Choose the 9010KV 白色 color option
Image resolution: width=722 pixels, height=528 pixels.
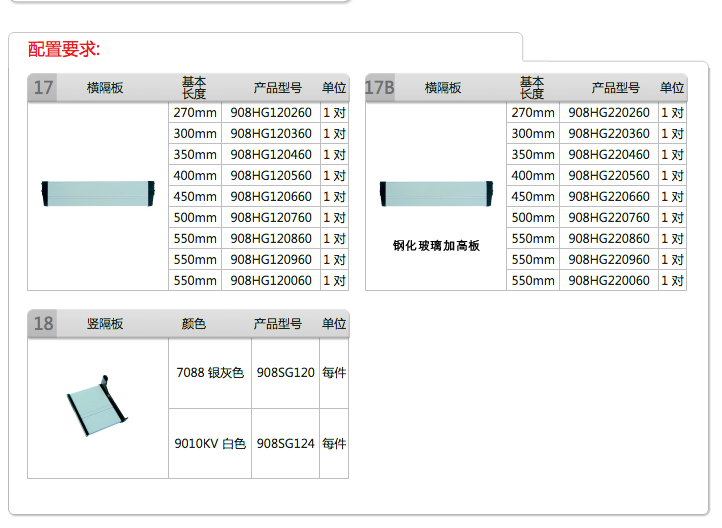pyautogui.click(x=210, y=443)
